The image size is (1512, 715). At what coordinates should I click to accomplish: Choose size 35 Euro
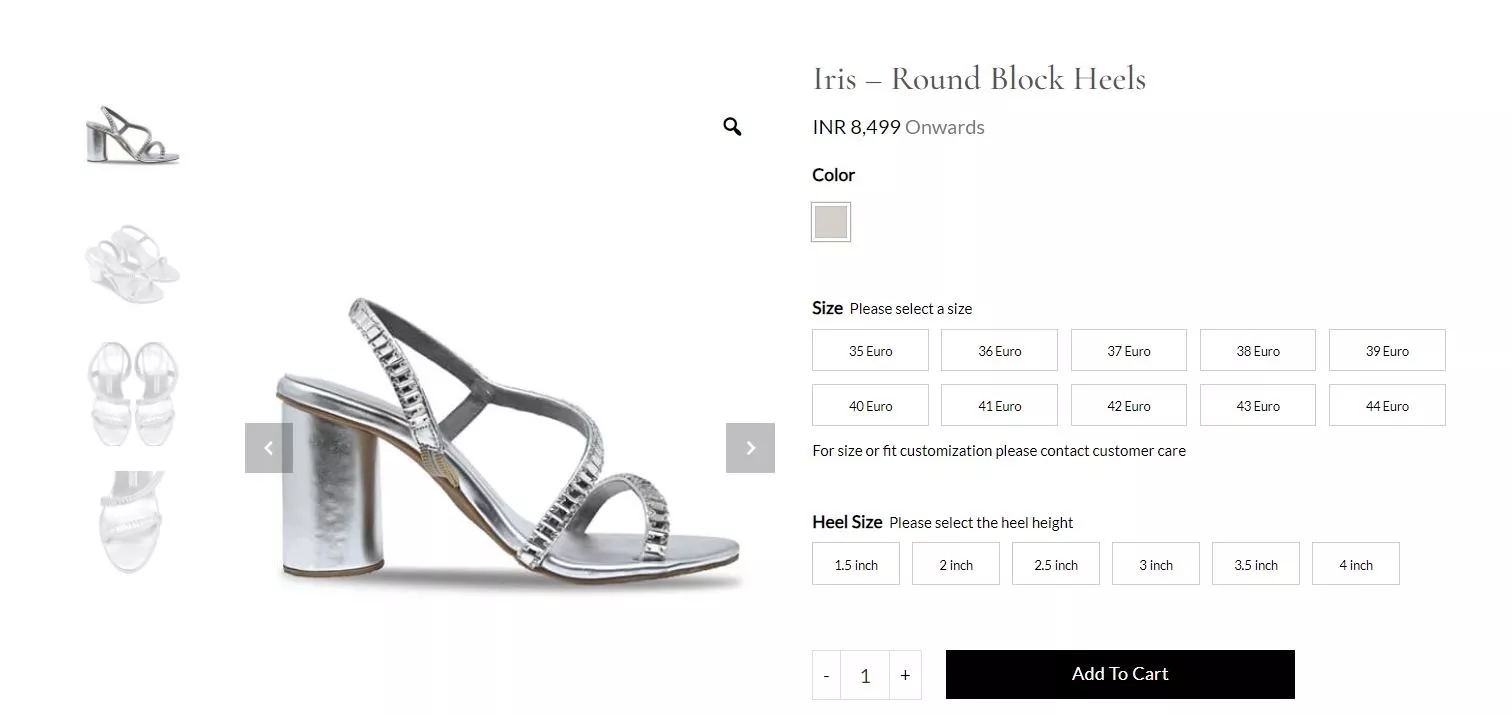pyautogui.click(x=870, y=351)
